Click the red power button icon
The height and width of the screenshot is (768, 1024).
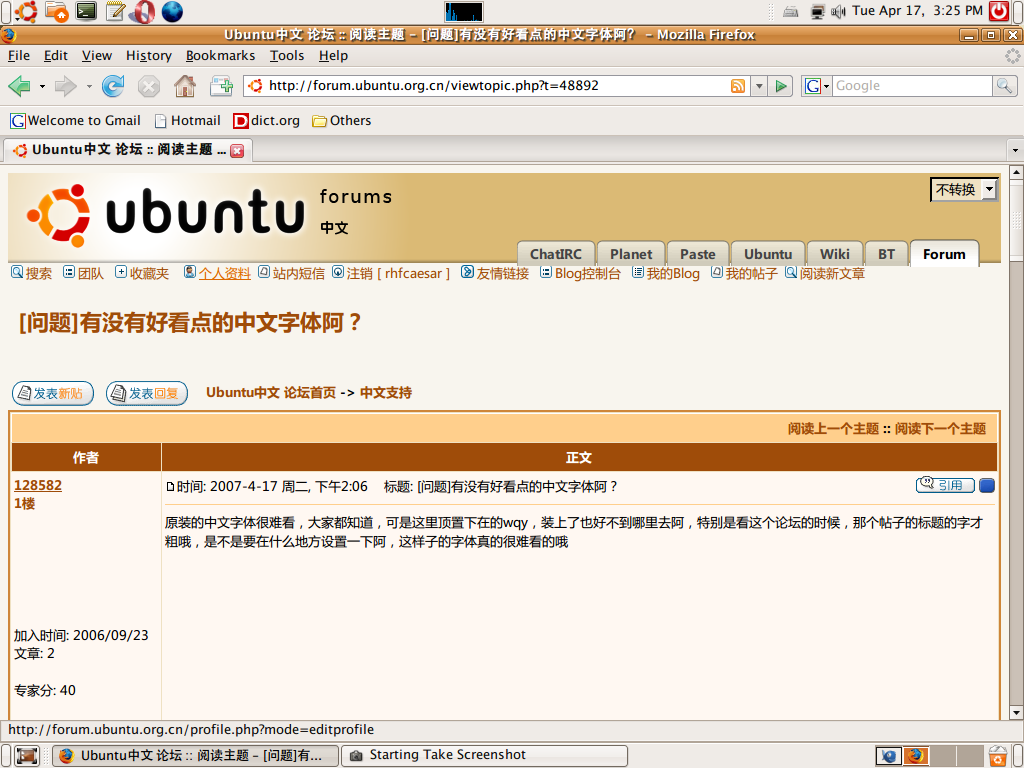[x=999, y=11]
